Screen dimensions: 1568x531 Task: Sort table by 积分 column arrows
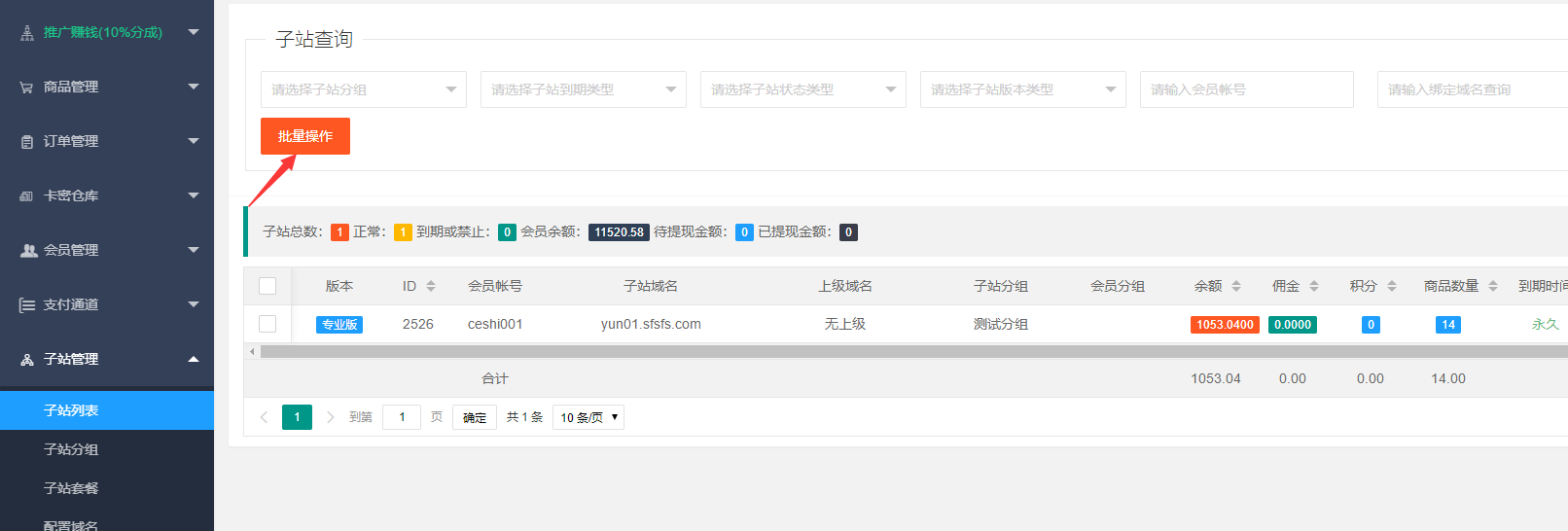click(x=1392, y=286)
